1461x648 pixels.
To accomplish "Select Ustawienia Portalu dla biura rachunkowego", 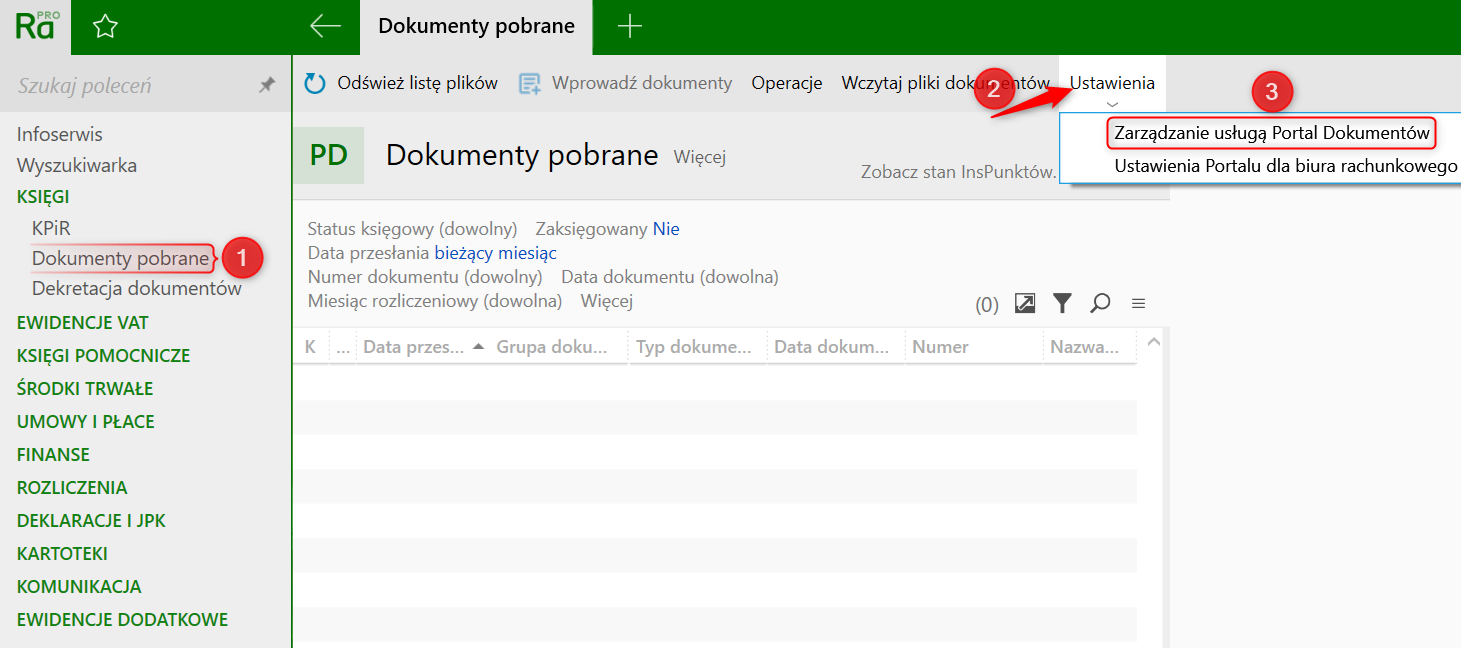I will click(x=1286, y=166).
